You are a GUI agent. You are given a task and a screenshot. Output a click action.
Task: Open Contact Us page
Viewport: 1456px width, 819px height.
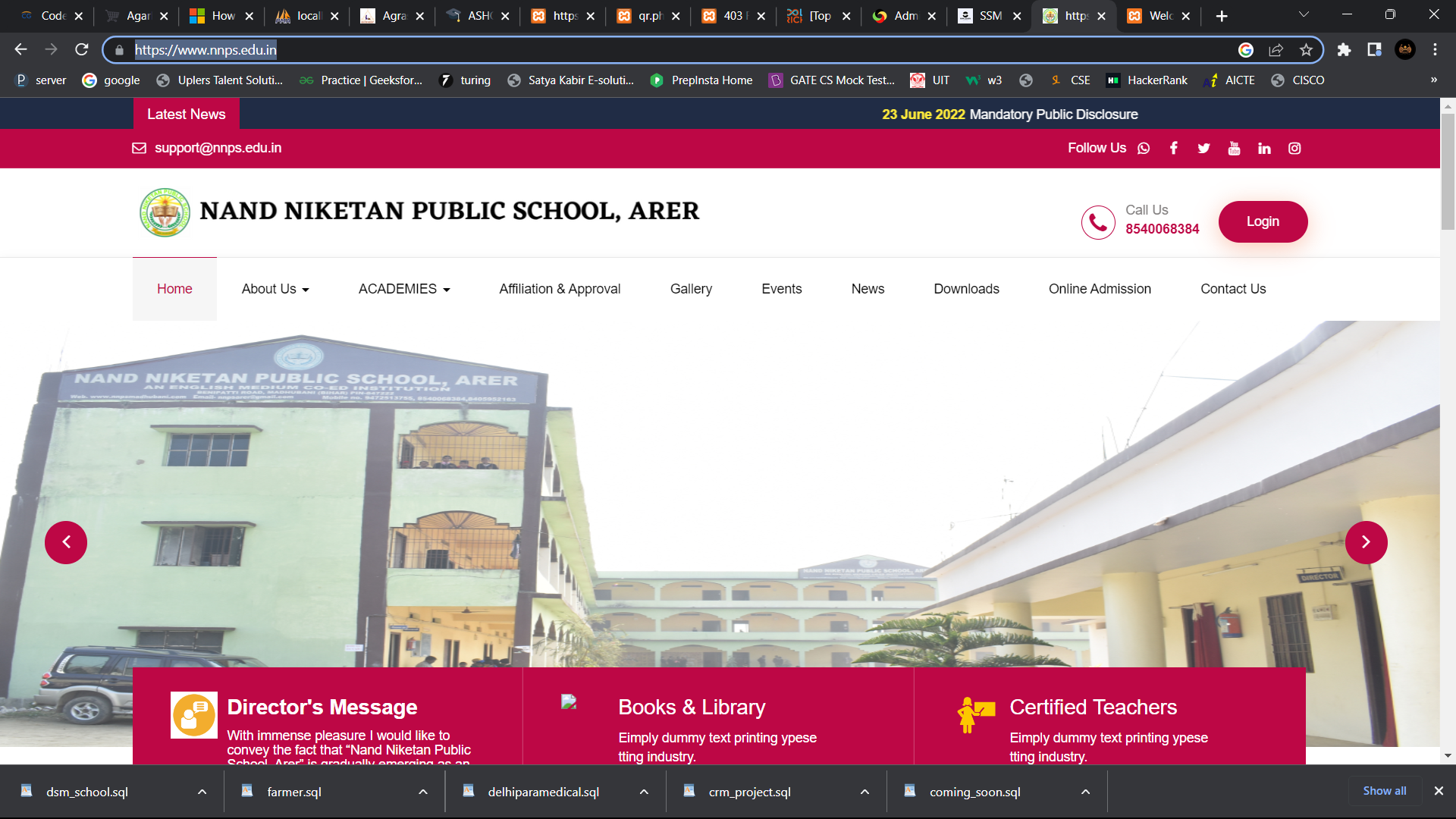tap(1233, 289)
